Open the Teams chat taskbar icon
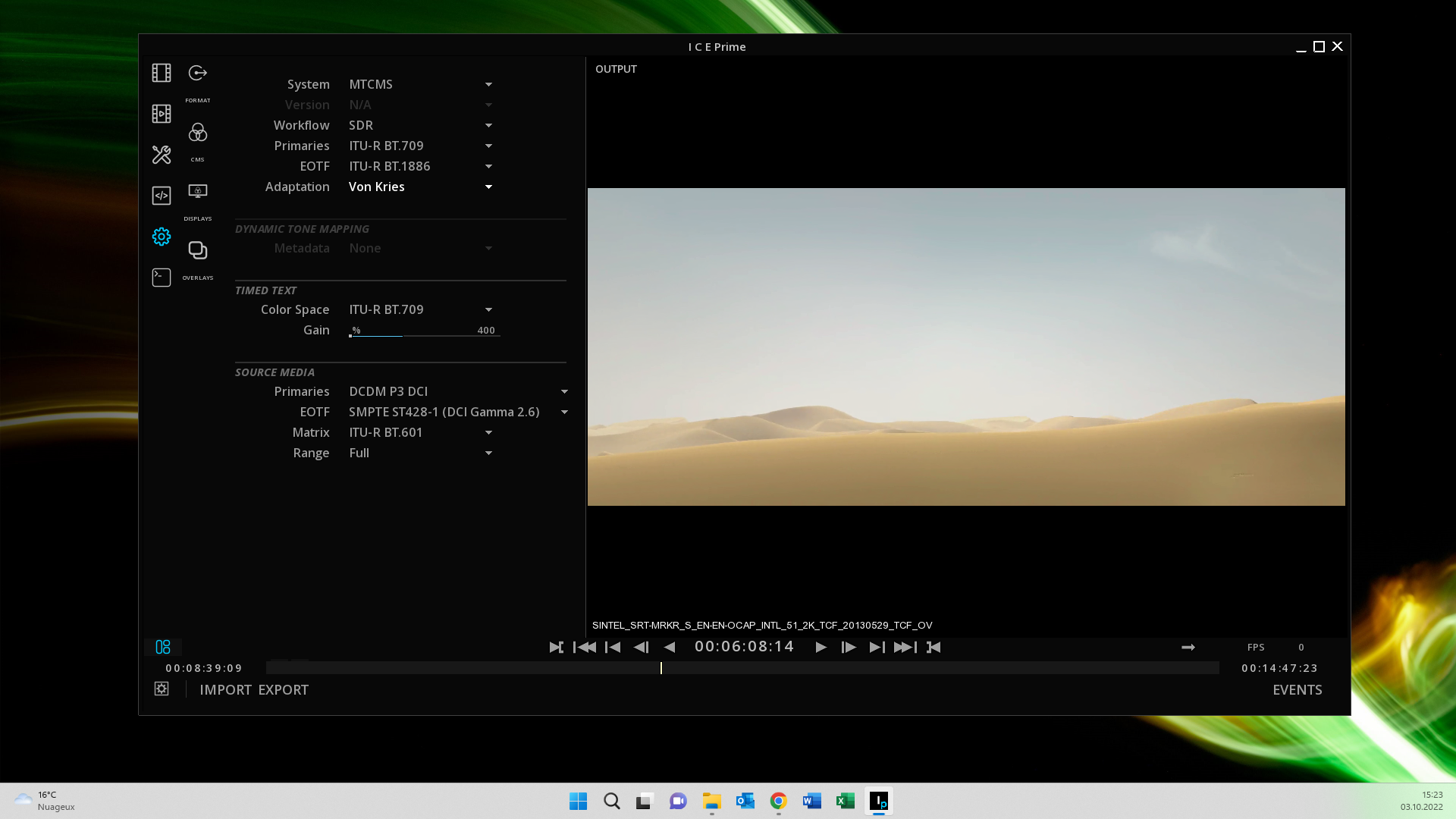 coord(678,801)
